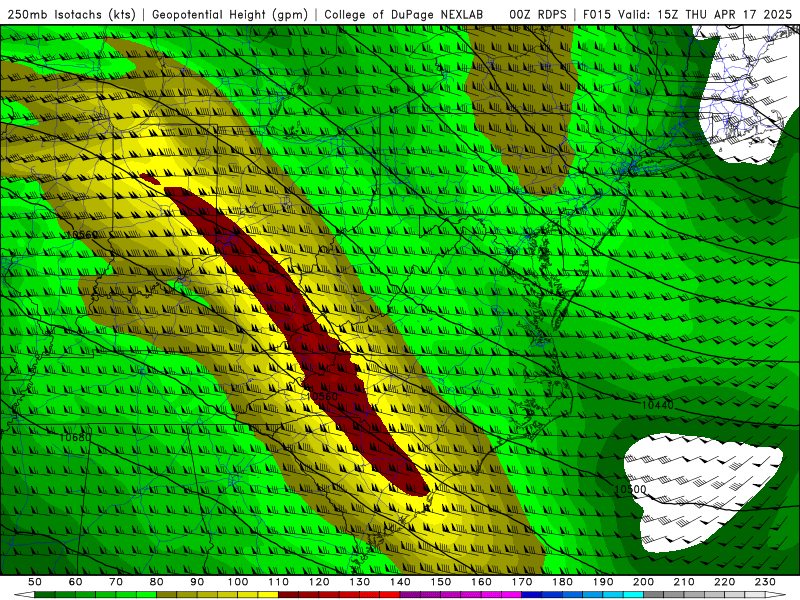Click the 10500 height contour label
This screenshot has height=600, width=800.
[x=630, y=489]
